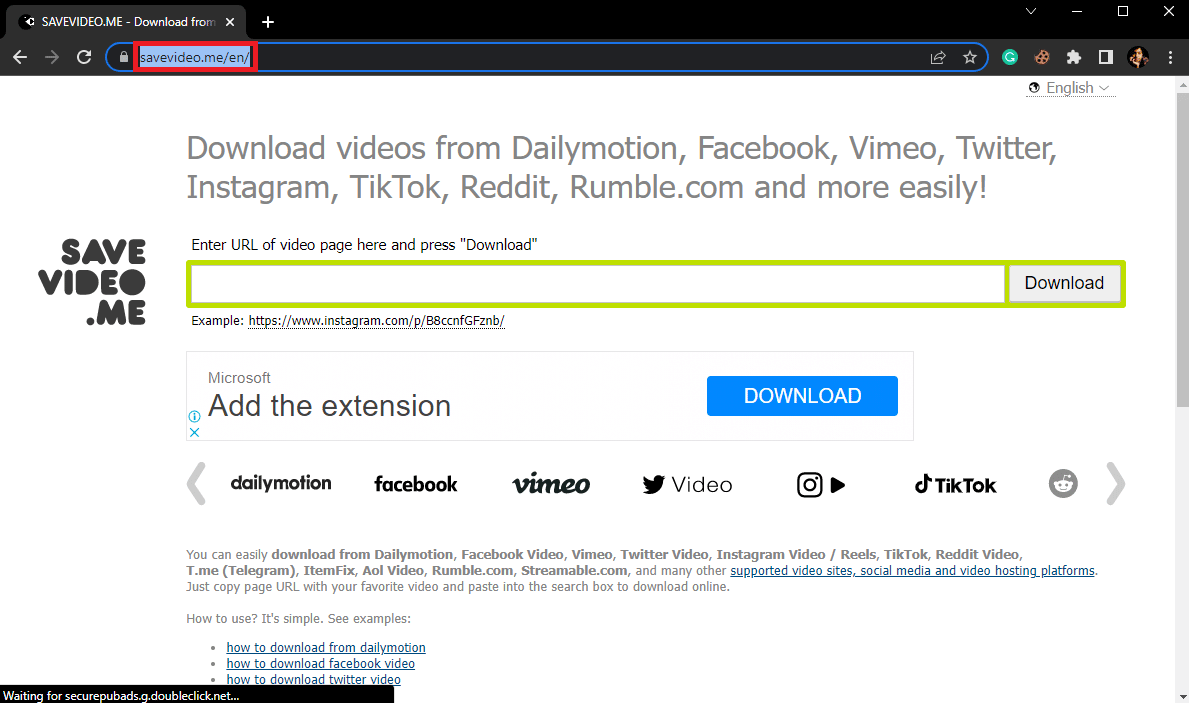Screen dimensions: 1189x703
Task: Toggle the browser side panel icon
Action: point(1106,57)
